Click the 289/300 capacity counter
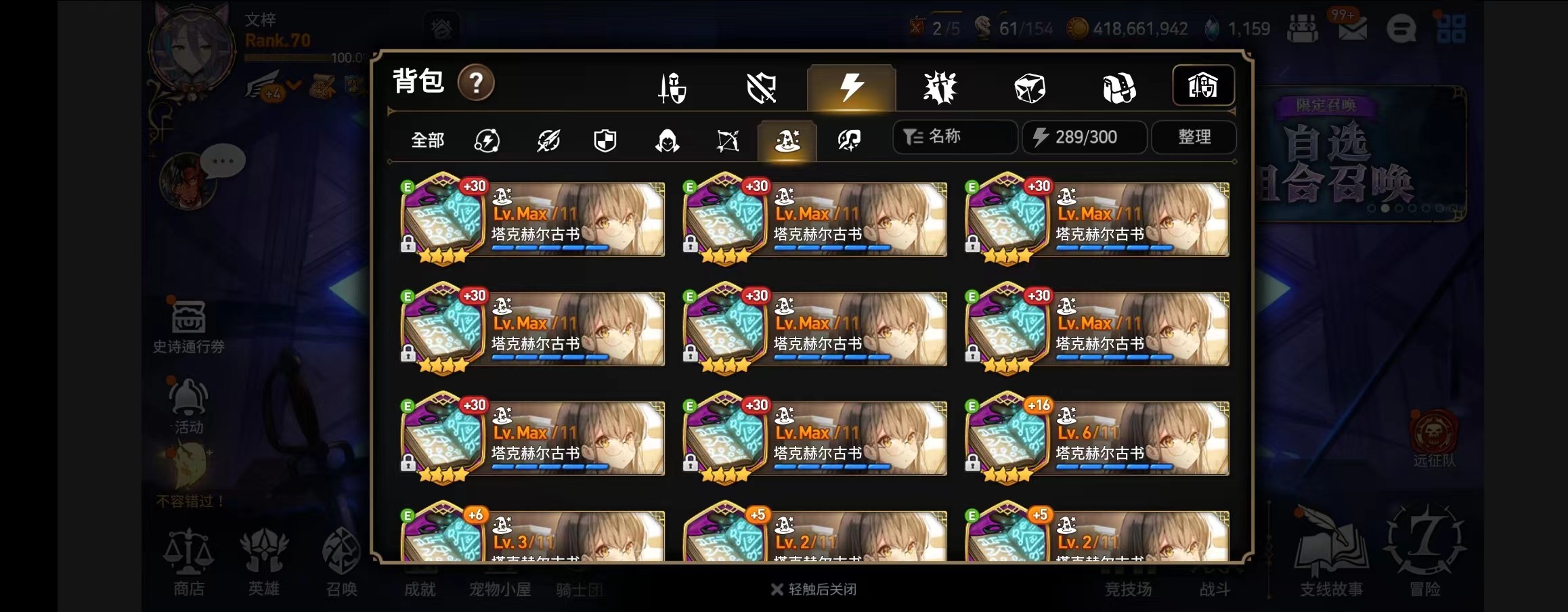1568x612 pixels. coord(1085,137)
